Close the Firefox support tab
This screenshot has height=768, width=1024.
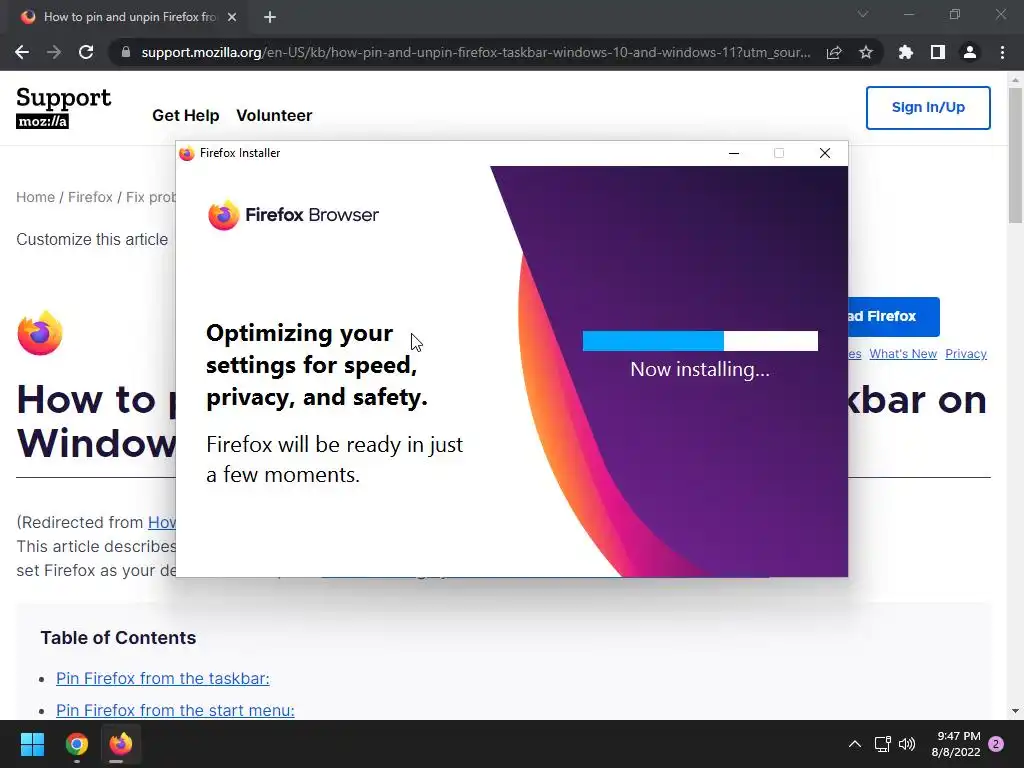coord(232,17)
